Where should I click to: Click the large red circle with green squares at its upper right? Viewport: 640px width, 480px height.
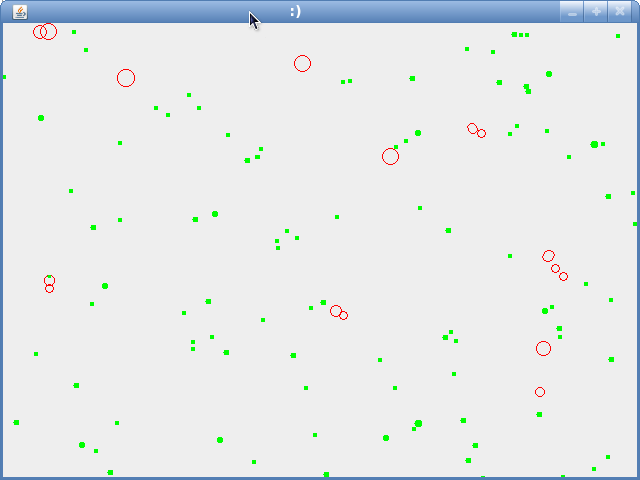tap(390, 156)
